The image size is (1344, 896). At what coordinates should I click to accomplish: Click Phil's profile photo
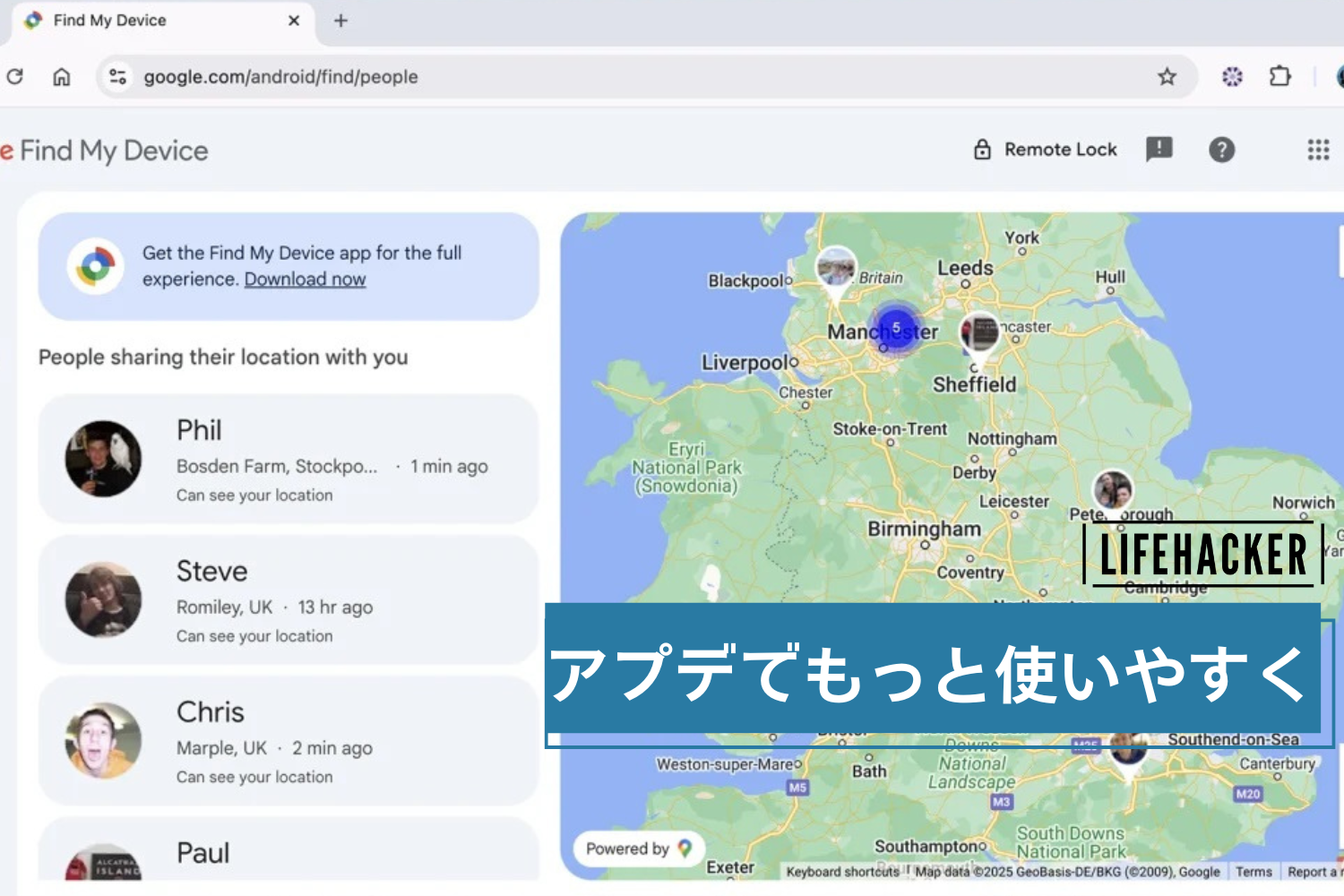point(103,459)
